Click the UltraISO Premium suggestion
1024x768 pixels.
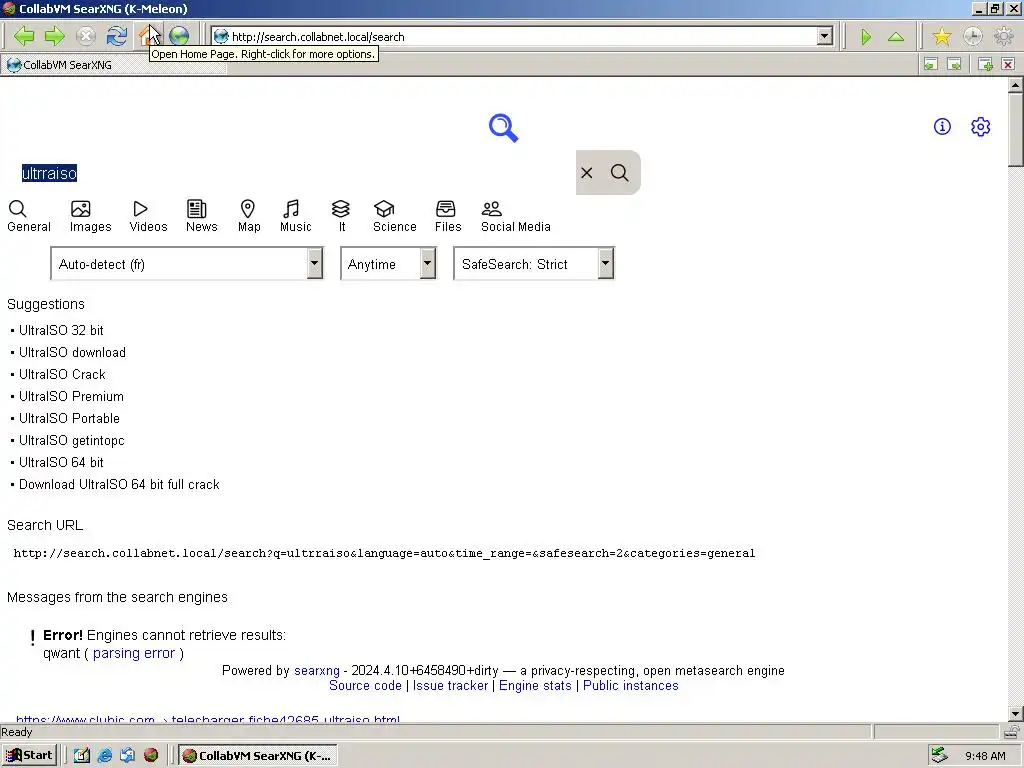click(71, 396)
